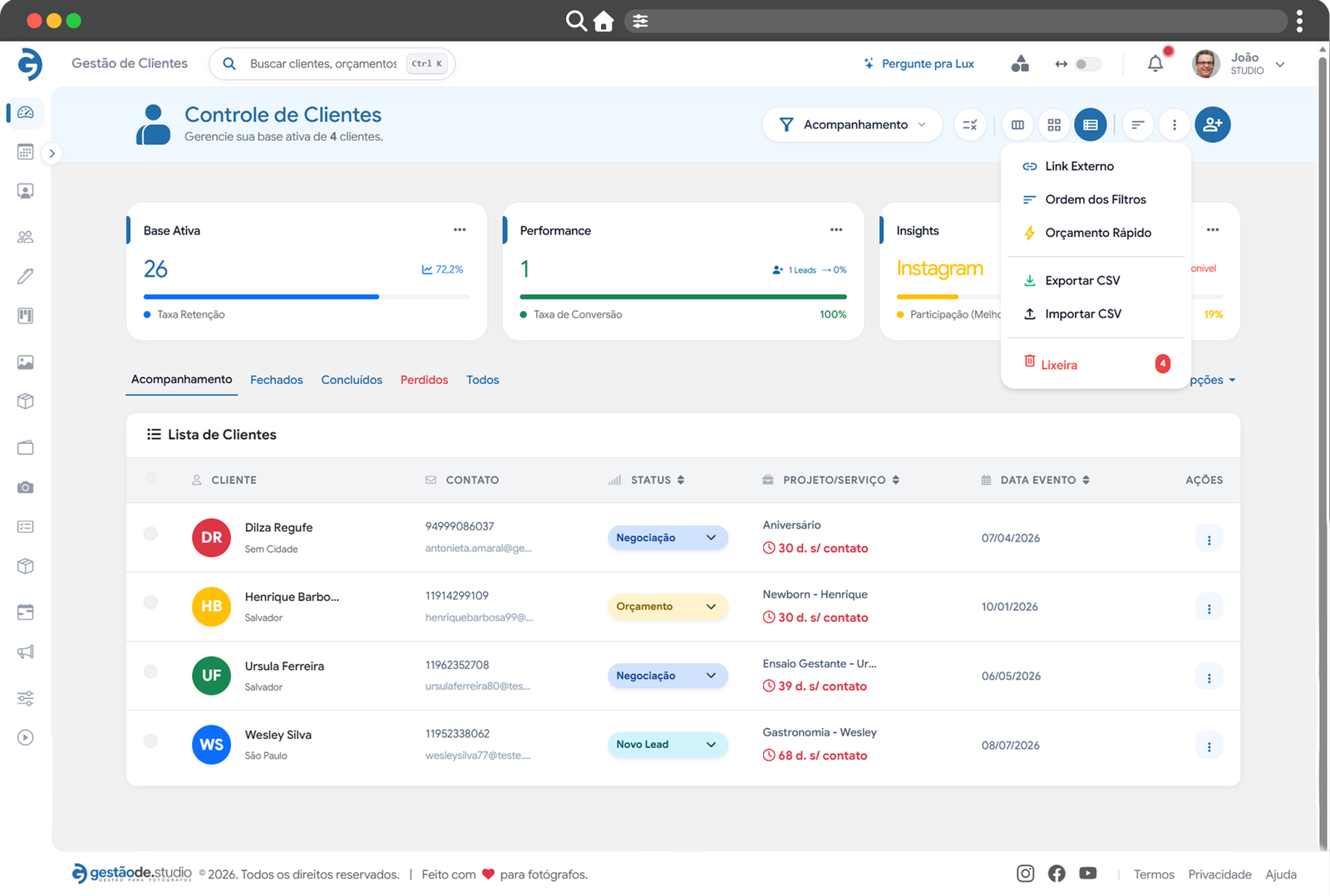The height and width of the screenshot is (896, 1330).
Task: Click the Taxa de Conversão progress bar
Action: [x=683, y=297]
